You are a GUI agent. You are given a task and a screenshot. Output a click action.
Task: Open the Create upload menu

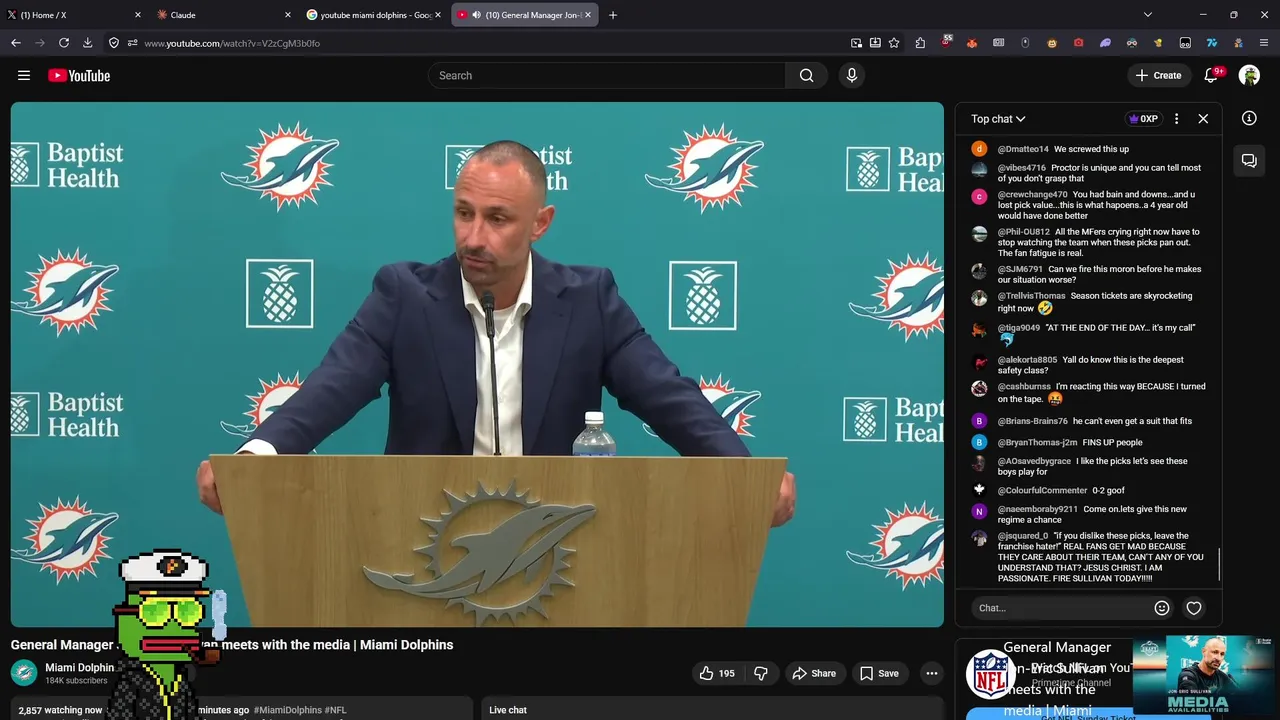coord(1159,75)
